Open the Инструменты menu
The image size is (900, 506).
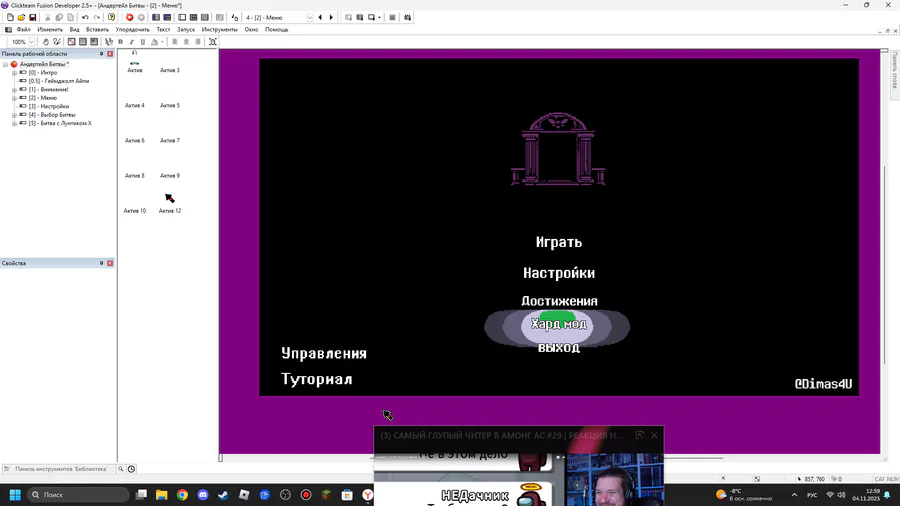(219, 29)
